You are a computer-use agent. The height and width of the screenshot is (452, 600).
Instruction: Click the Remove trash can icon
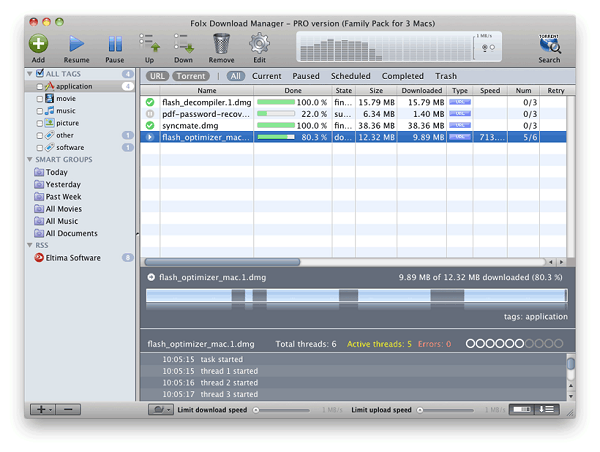(x=221, y=43)
